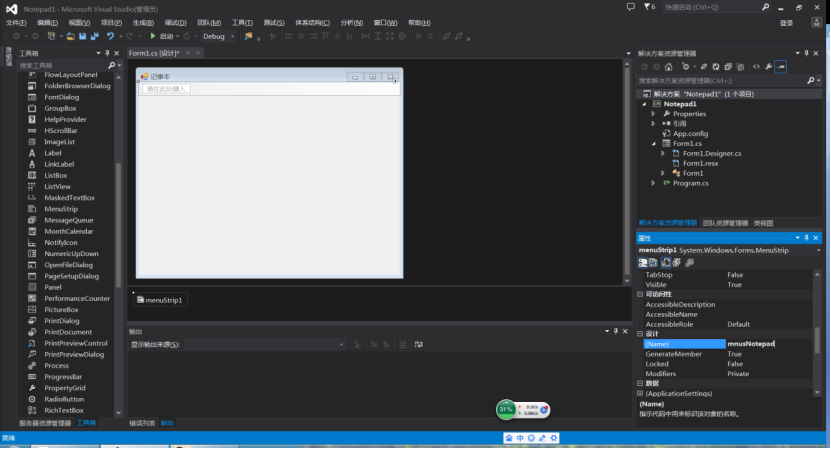831x449 pixels.
Task: Expand the Program.cs node
Action: coord(653,183)
